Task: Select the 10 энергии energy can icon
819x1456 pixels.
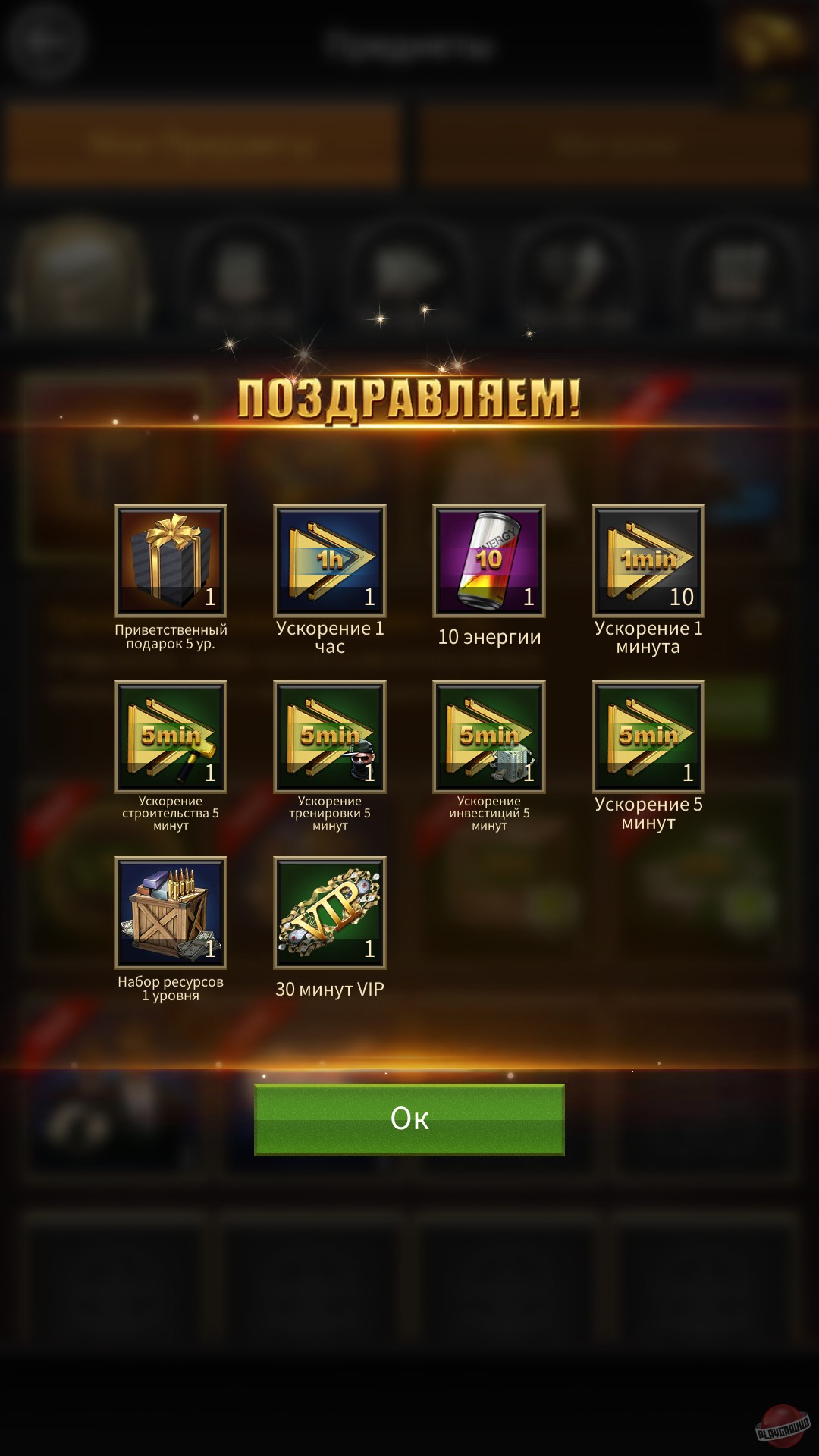Action: (489, 560)
